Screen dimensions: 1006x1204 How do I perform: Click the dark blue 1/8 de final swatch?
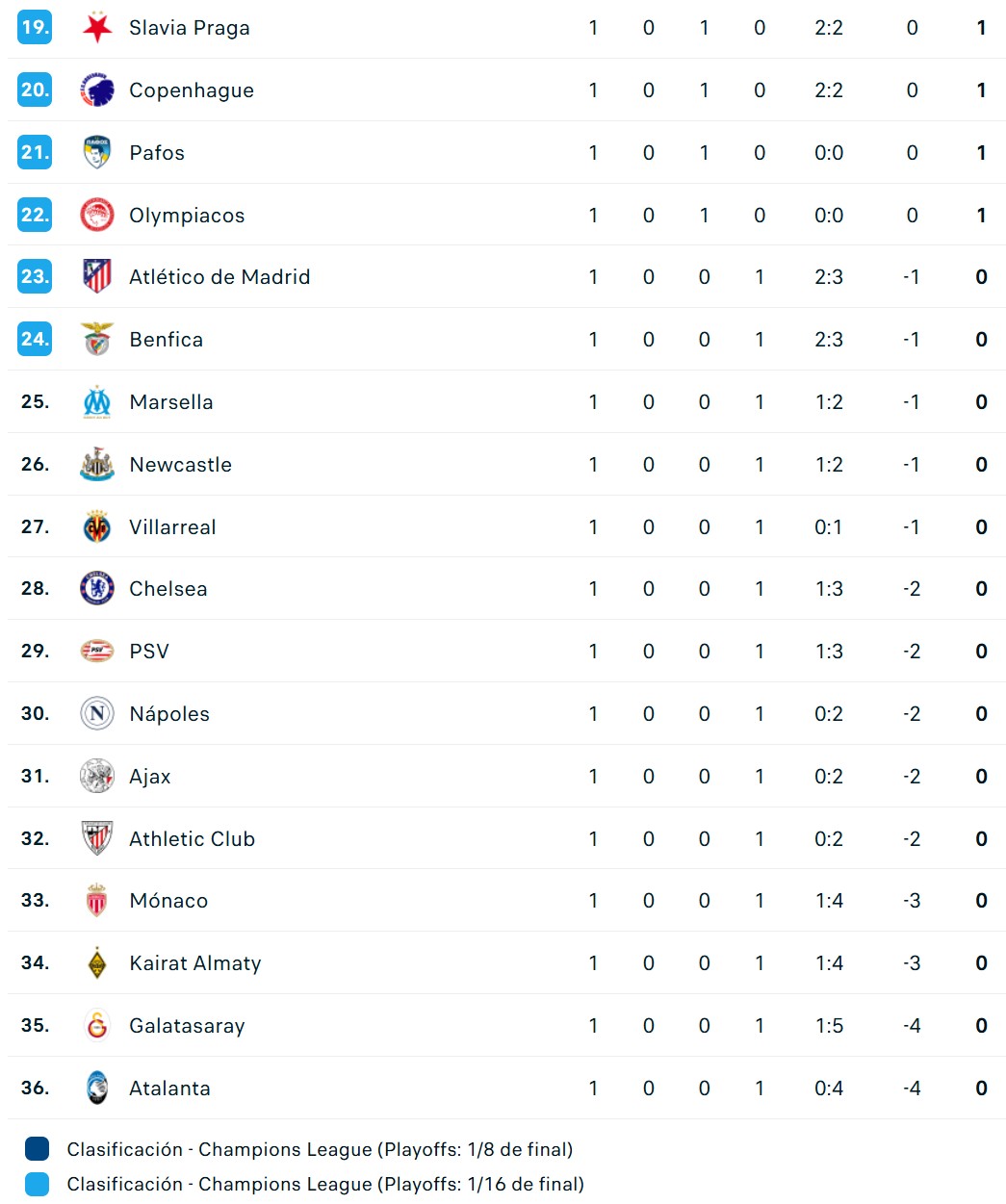click(37, 1149)
